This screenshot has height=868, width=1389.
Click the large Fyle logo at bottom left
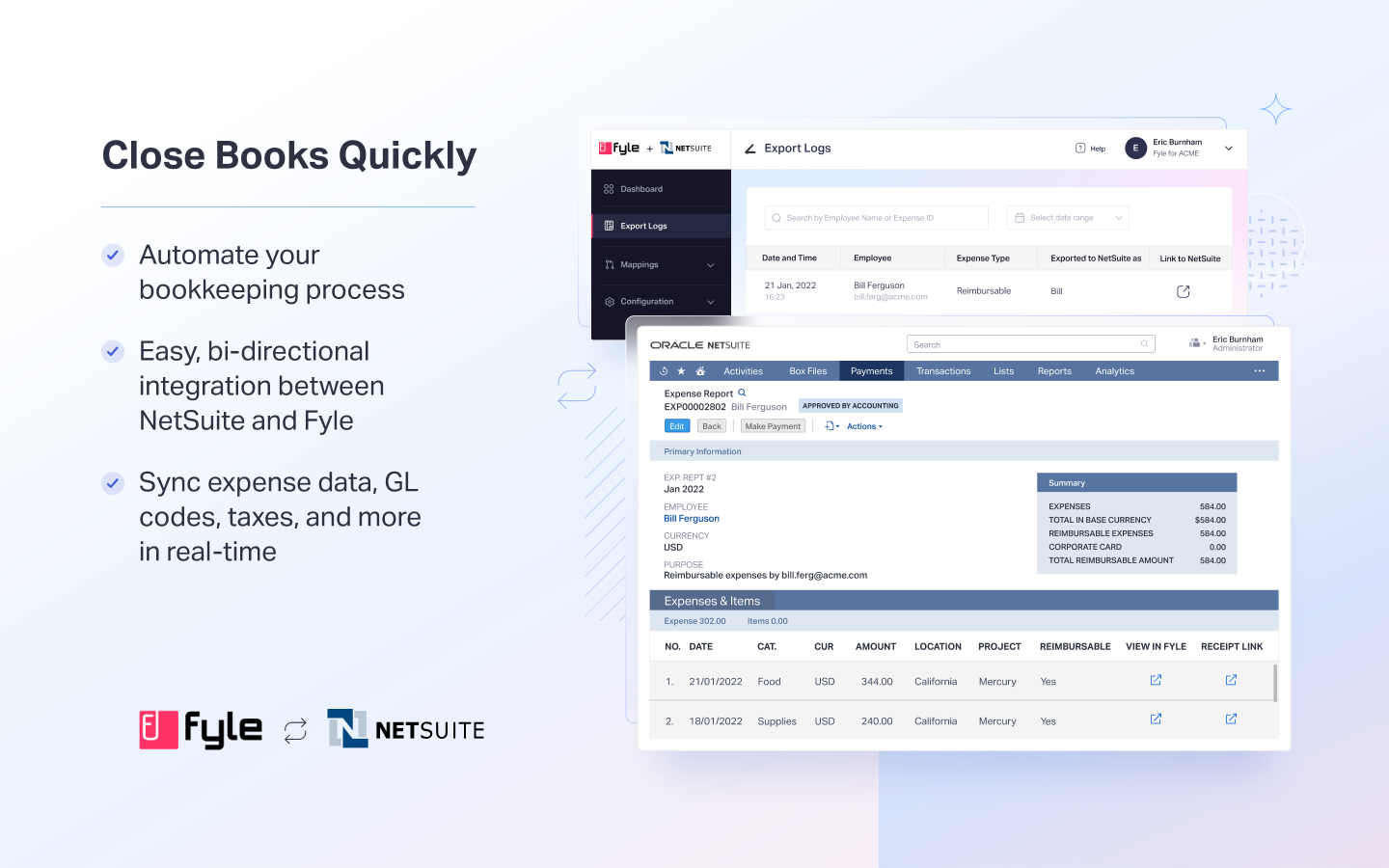(x=201, y=730)
